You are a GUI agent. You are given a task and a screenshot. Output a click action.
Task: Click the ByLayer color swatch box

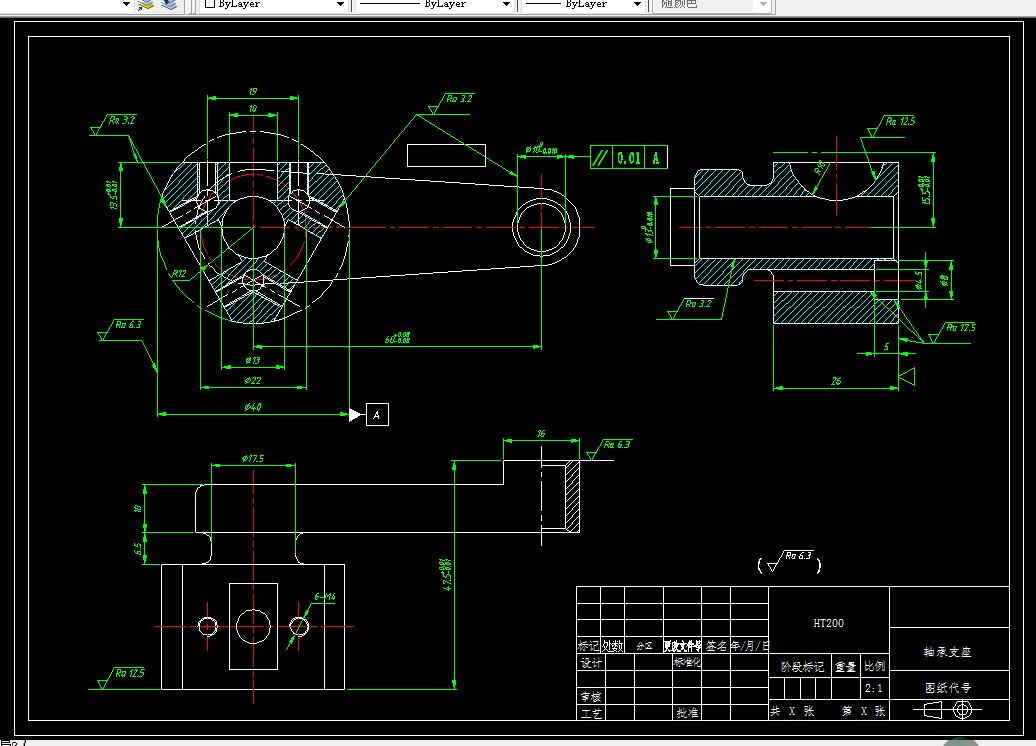click(x=210, y=3)
